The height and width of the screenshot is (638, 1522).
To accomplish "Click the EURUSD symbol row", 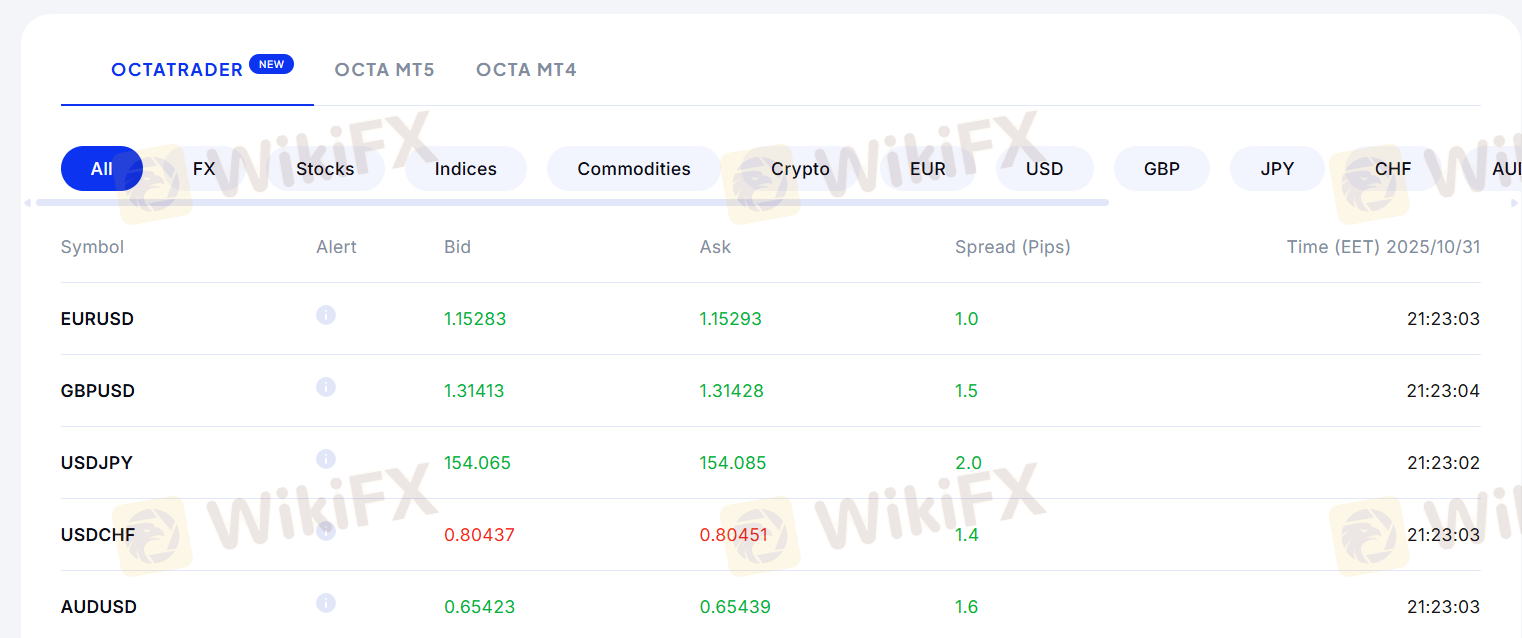I will click(97, 319).
